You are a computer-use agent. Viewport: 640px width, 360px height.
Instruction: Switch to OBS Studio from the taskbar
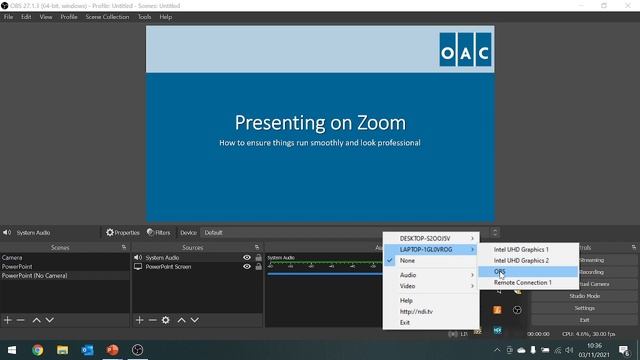click(138, 350)
